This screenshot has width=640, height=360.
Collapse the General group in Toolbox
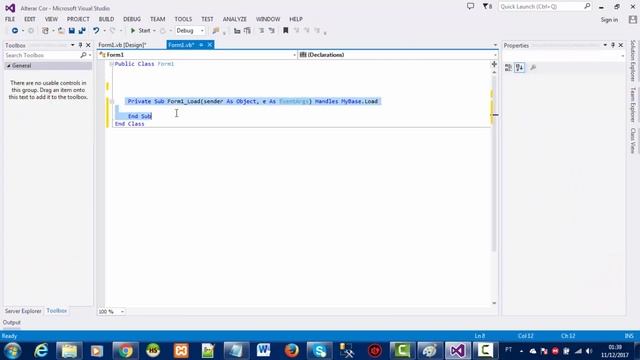coord(8,66)
